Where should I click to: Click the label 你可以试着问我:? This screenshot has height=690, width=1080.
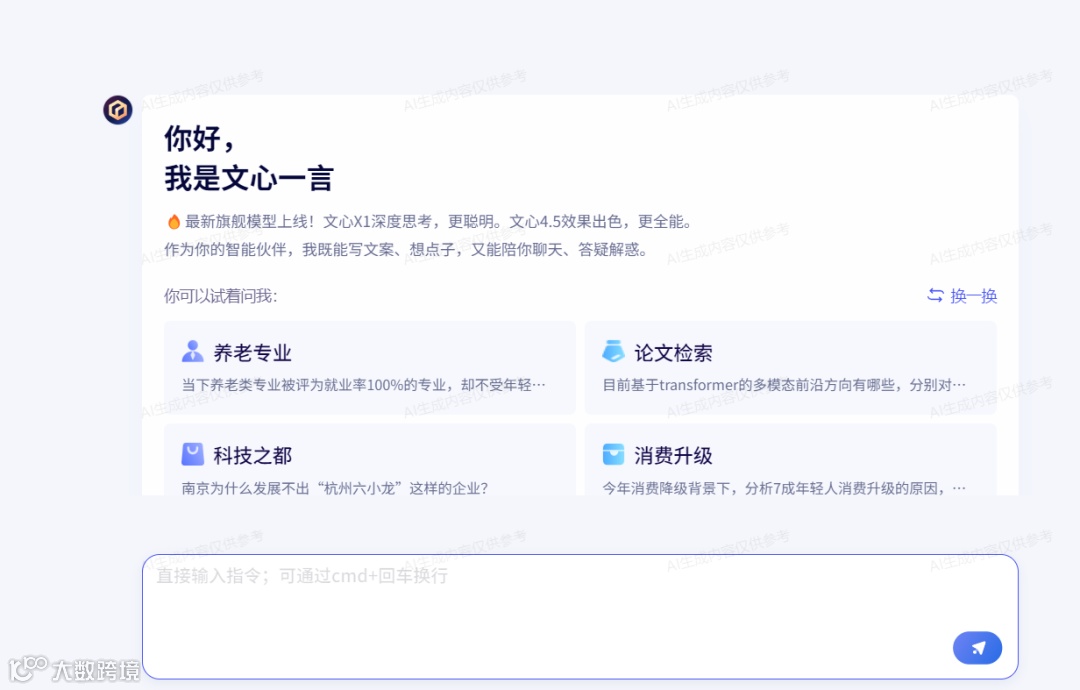tap(220, 296)
